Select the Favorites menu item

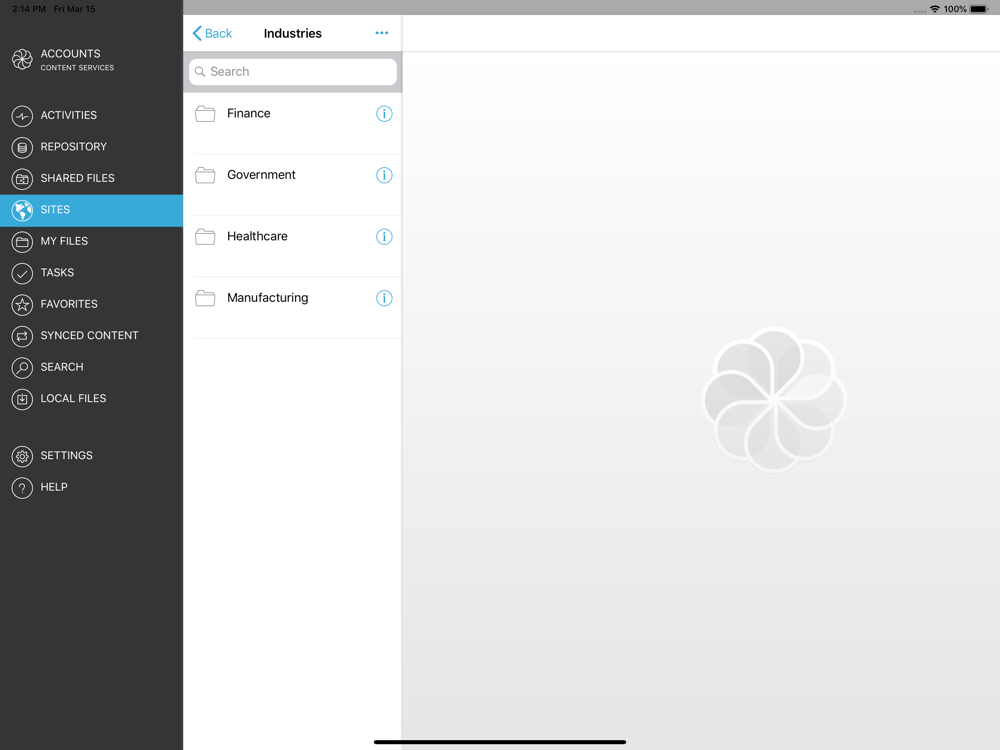pyautogui.click(x=91, y=304)
